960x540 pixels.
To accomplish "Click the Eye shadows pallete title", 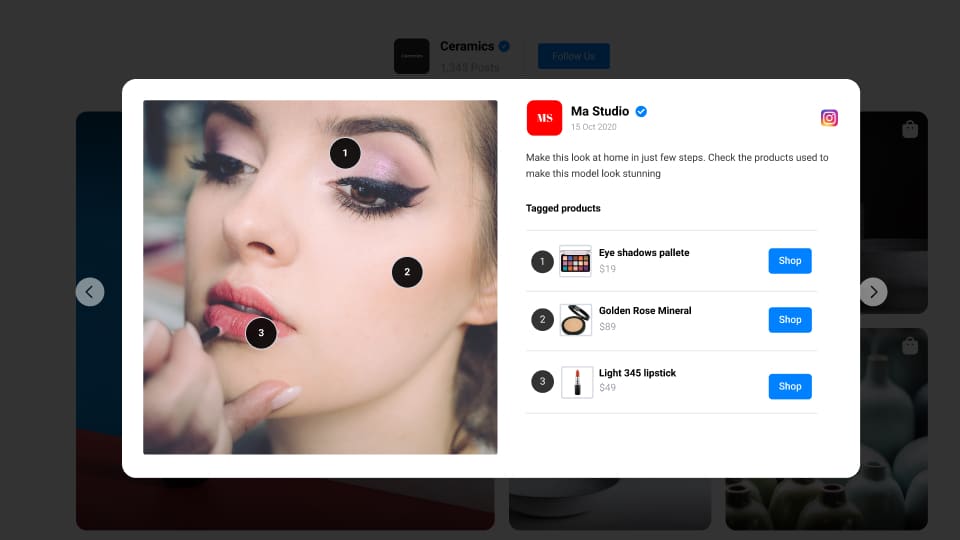I will [x=644, y=252].
